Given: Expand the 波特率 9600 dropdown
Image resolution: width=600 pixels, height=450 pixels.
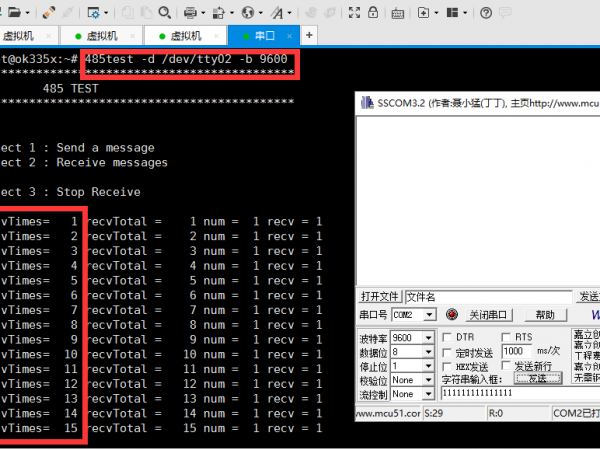Looking at the screenshot, I should coord(430,338).
